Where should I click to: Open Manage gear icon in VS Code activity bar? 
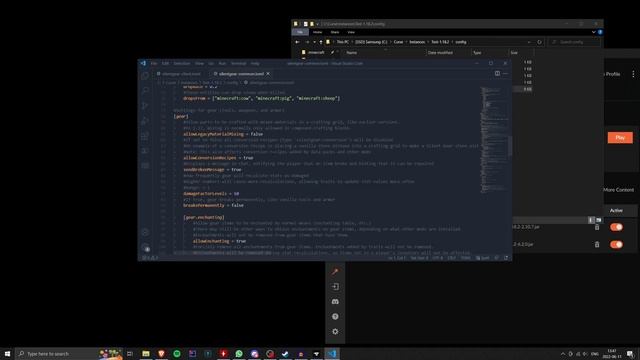pos(145,247)
